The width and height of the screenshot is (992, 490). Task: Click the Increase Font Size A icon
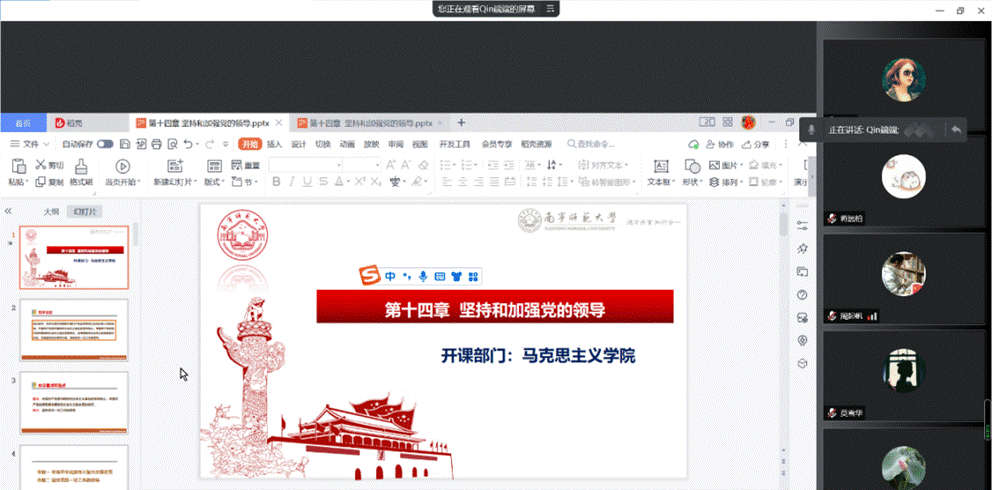391,165
